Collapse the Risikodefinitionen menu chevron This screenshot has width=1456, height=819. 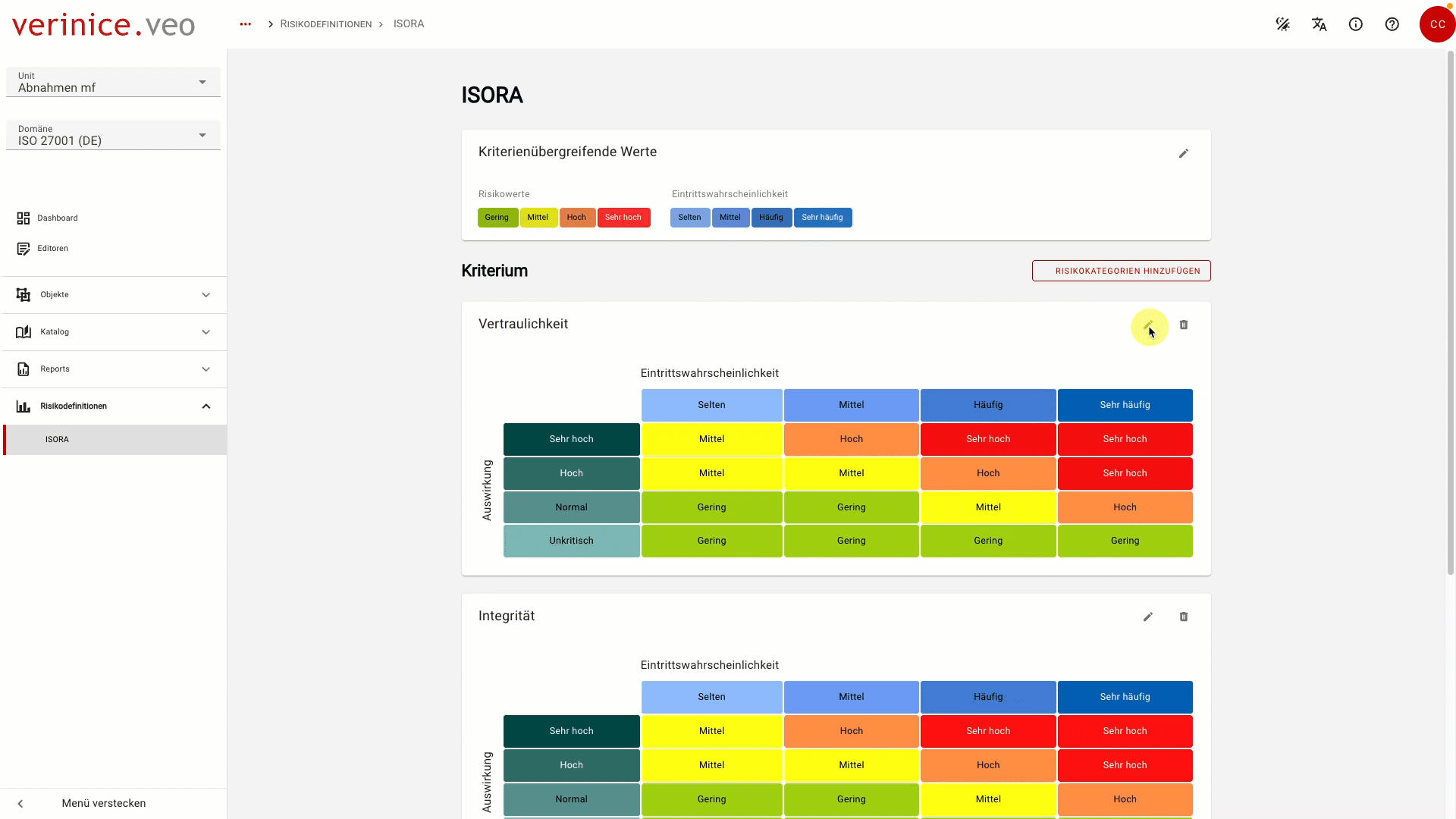click(x=206, y=406)
